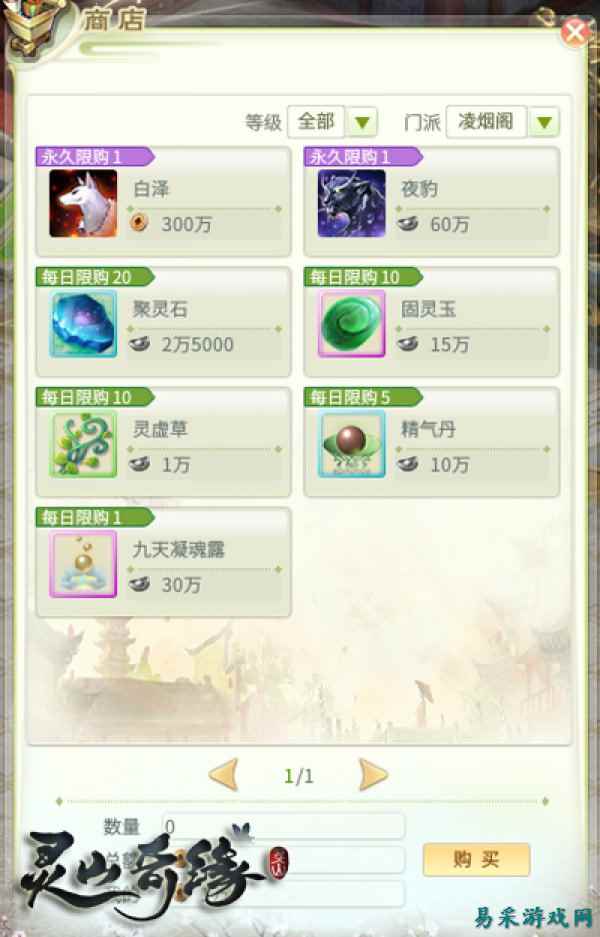The height and width of the screenshot is (937, 600).
Task: Go to next page with right arrow
Action: 374,775
